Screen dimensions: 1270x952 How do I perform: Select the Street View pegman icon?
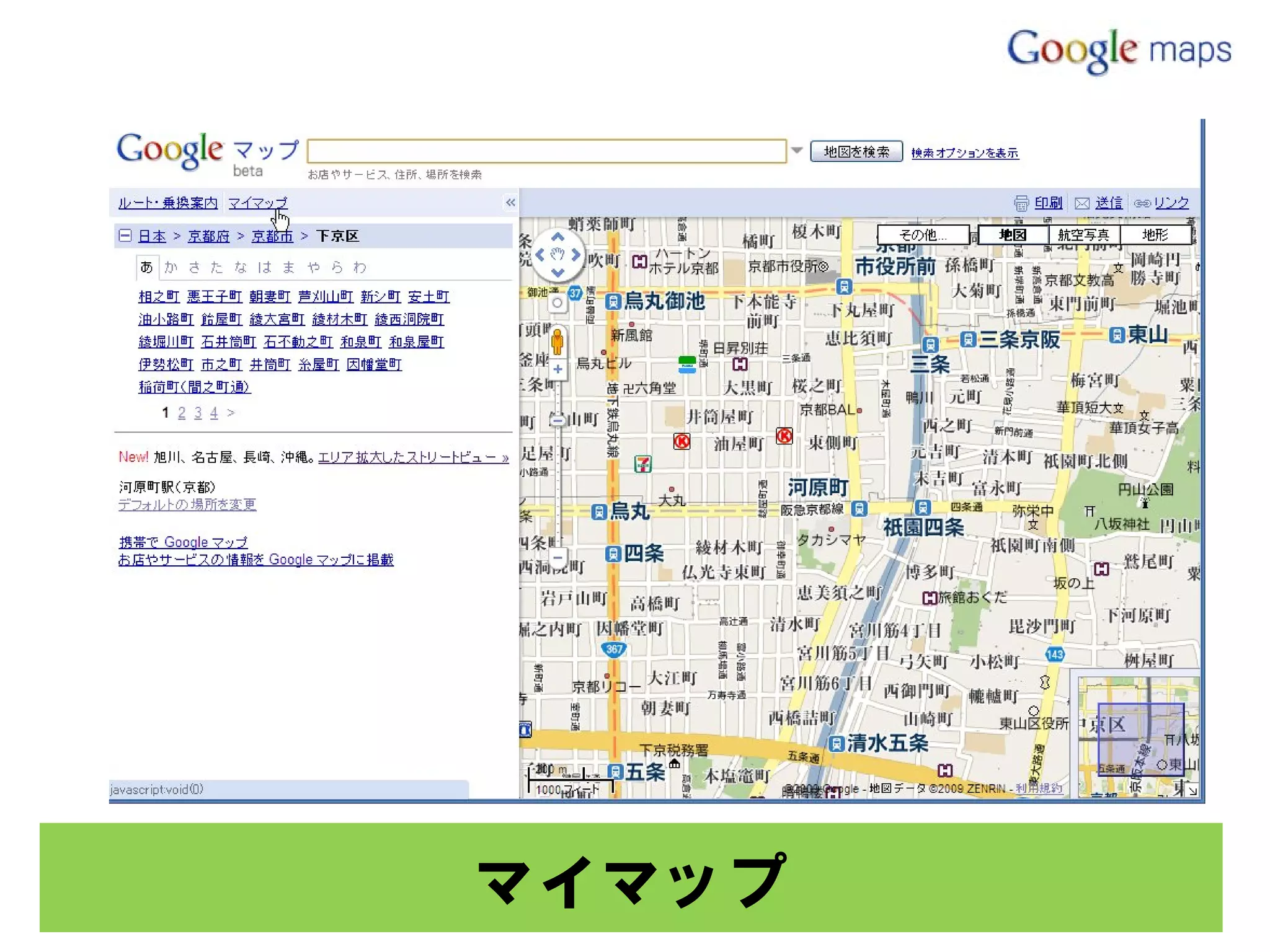tap(557, 342)
